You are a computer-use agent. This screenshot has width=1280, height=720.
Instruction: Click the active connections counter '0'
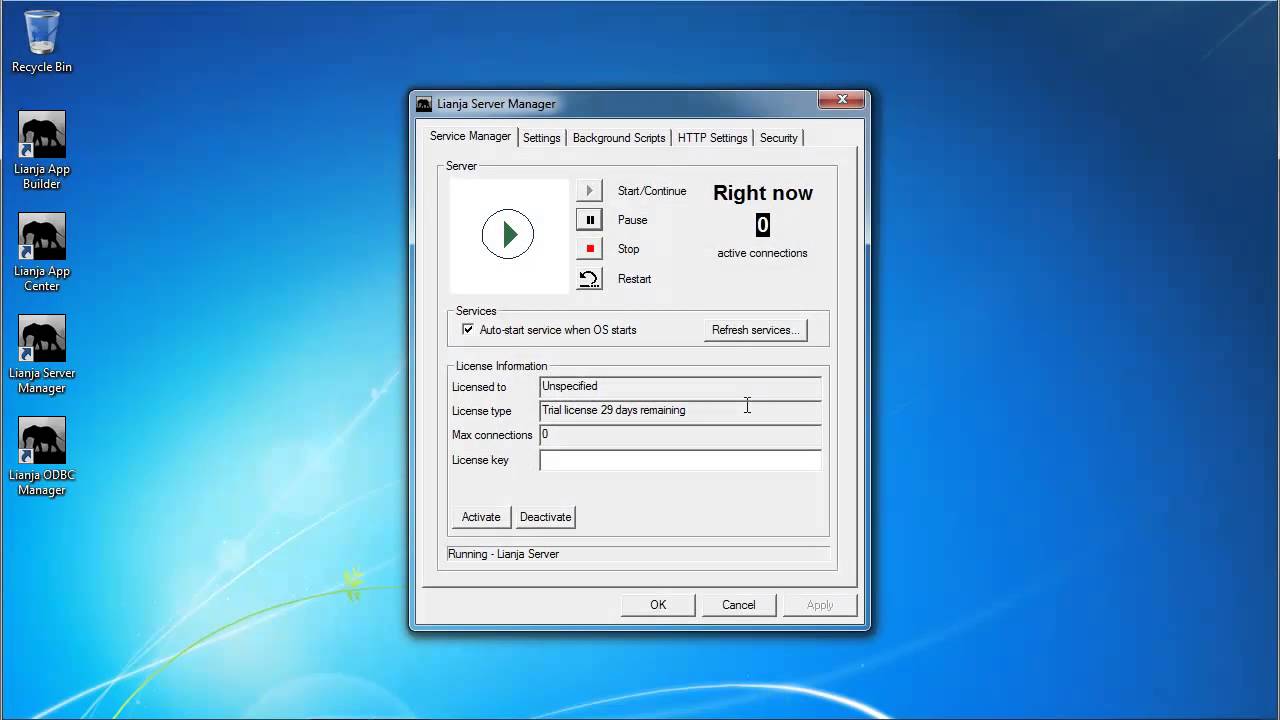[x=763, y=225]
